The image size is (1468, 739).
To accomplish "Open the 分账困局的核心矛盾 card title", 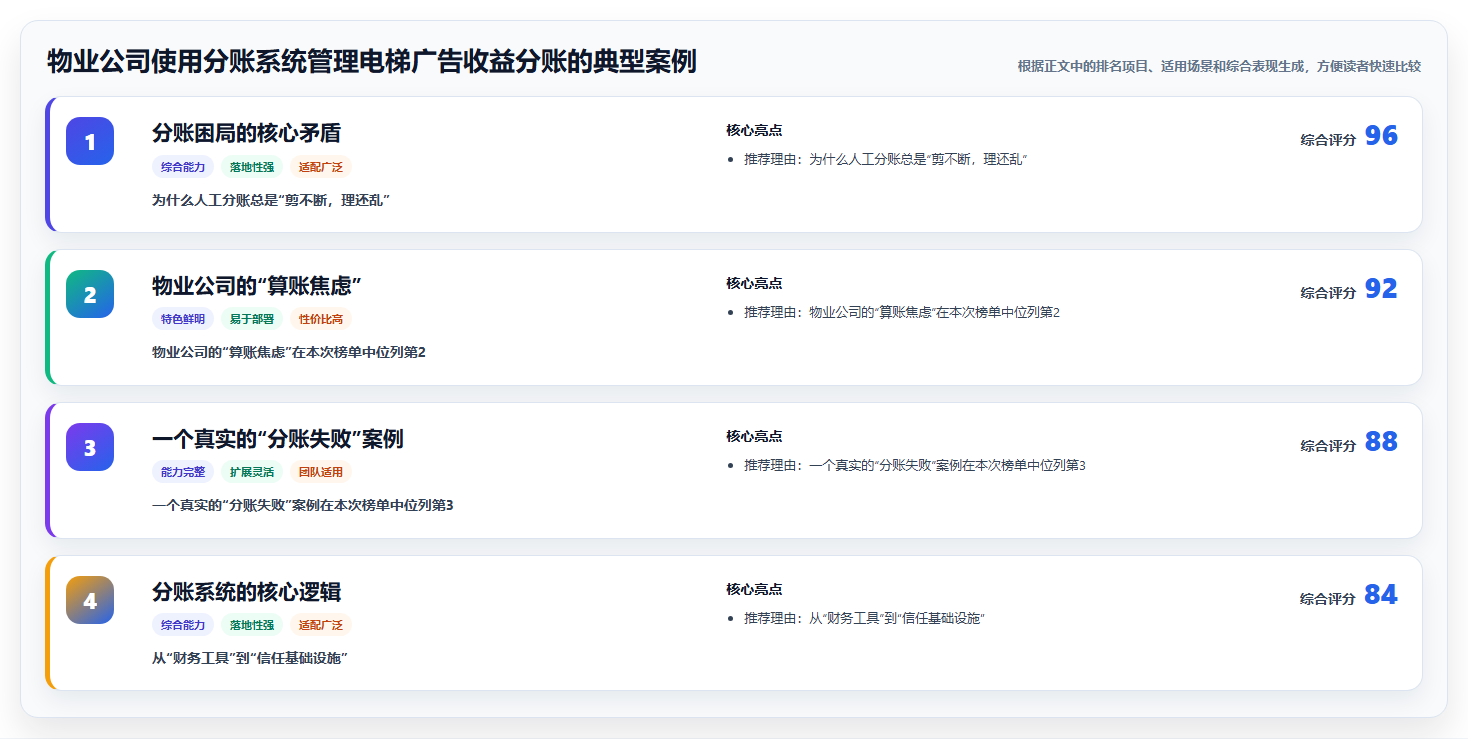I will [246, 133].
